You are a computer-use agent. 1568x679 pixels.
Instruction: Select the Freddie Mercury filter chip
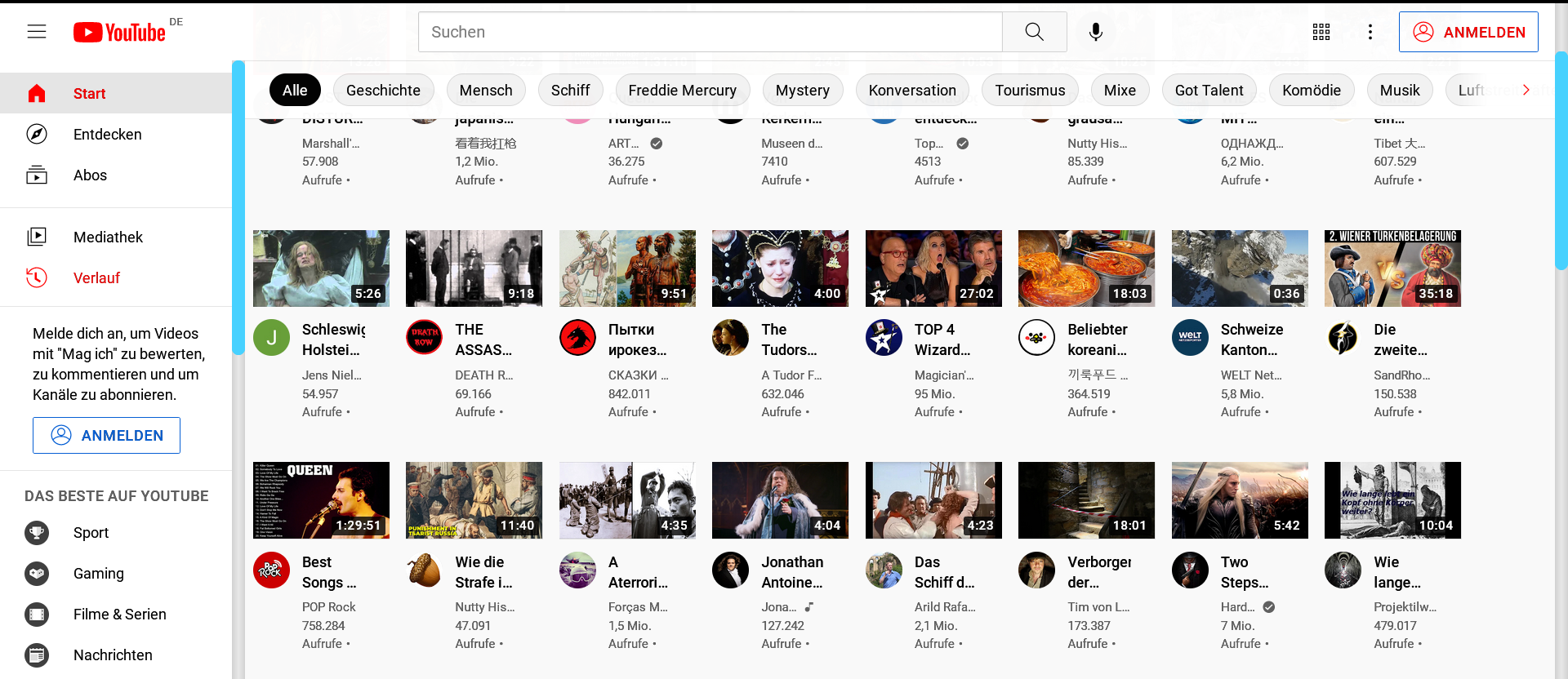pyautogui.click(x=682, y=91)
